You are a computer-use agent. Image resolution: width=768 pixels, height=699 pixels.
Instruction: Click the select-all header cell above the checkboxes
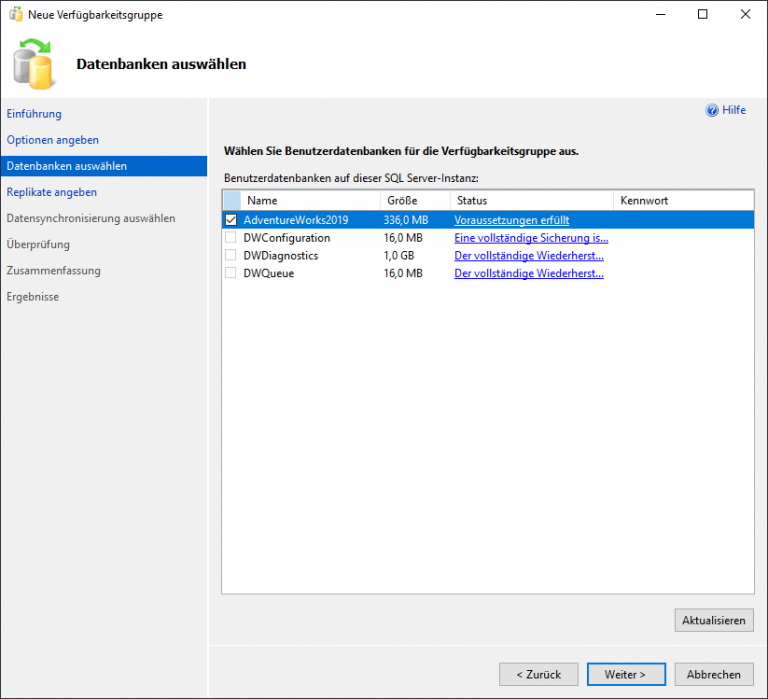point(232,200)
